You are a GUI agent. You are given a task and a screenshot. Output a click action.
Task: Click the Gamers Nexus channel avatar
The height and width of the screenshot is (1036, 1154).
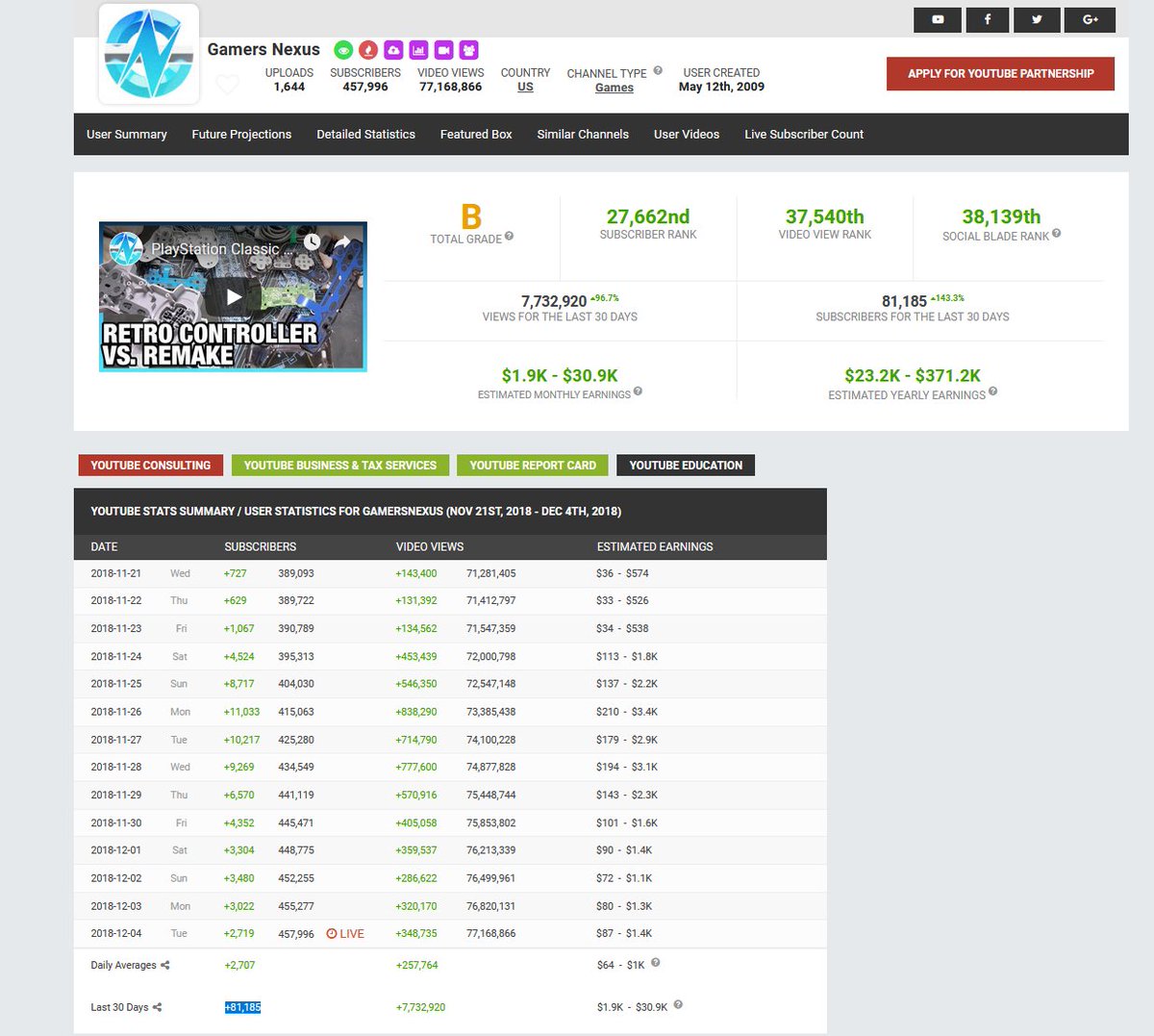click(149, 54)
